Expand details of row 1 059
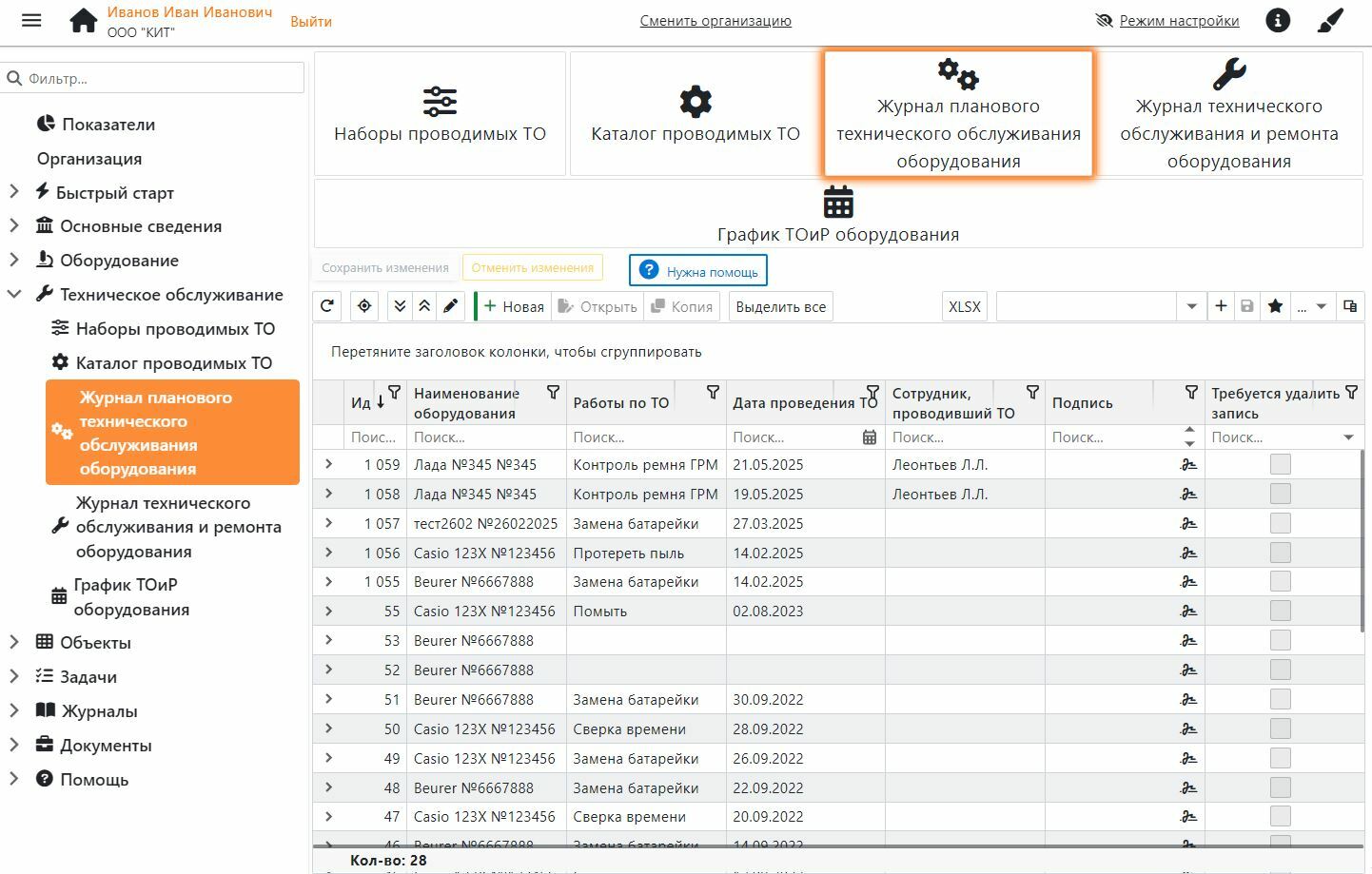This screenshot has width=1372, height=874. [328, 464]
